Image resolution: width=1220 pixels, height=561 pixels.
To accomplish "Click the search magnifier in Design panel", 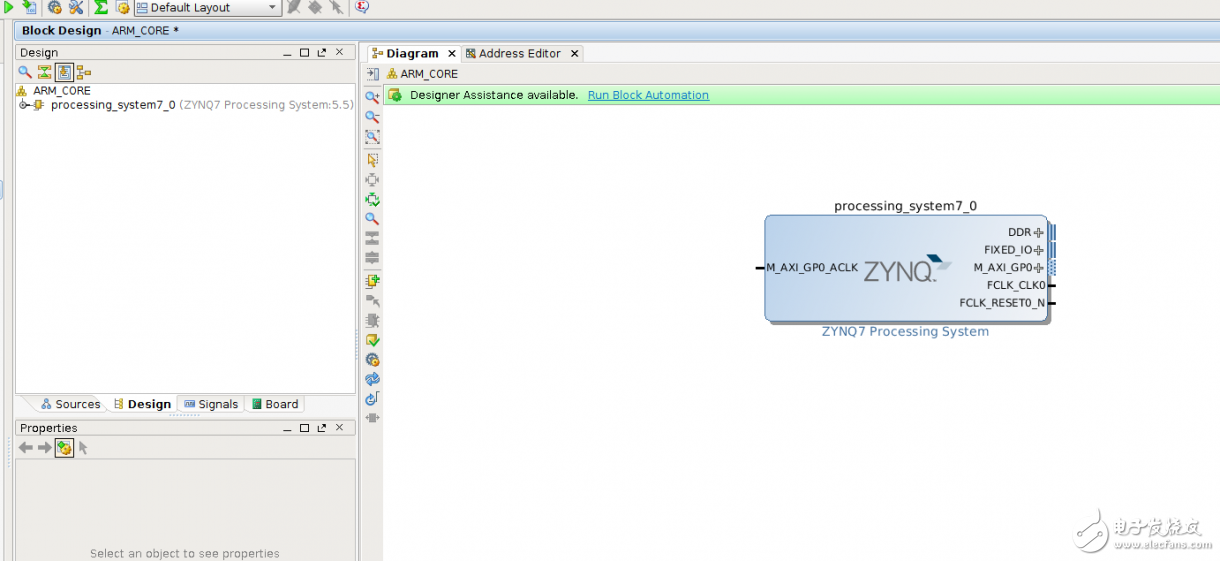I will point(25,72).
